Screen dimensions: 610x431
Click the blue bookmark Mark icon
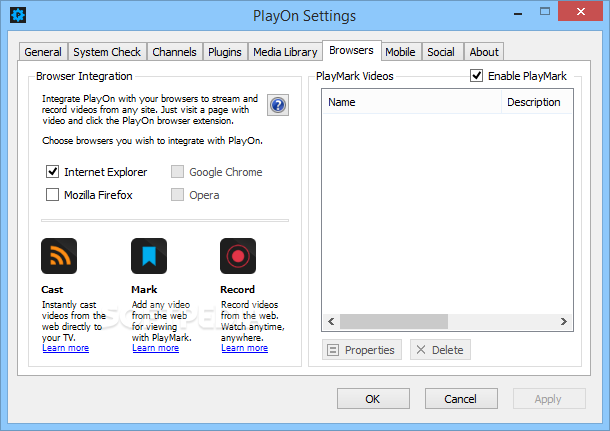[x=149, y=256]
